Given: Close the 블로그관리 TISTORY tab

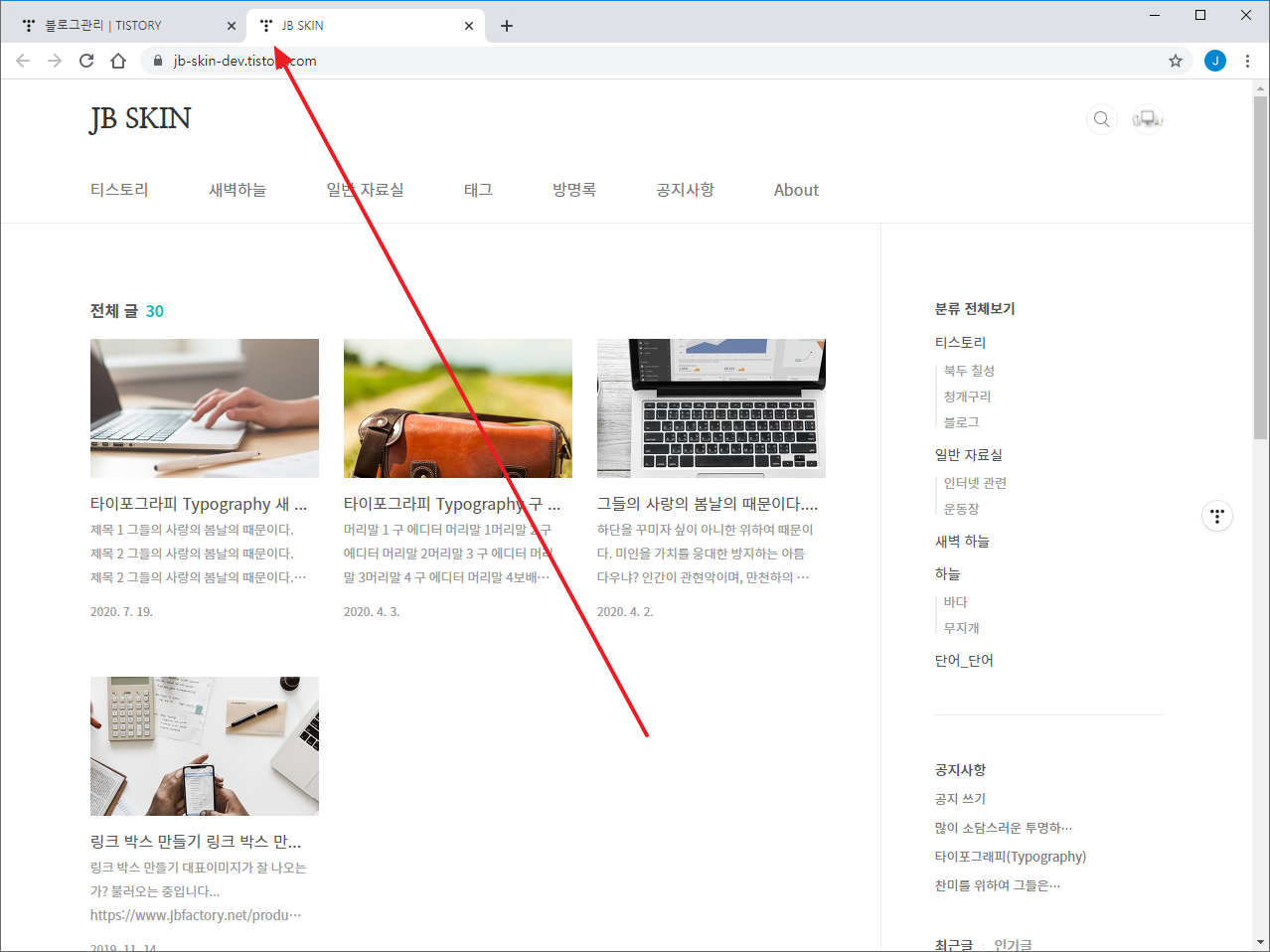Looking at the screenshot, I should (232, 26).
